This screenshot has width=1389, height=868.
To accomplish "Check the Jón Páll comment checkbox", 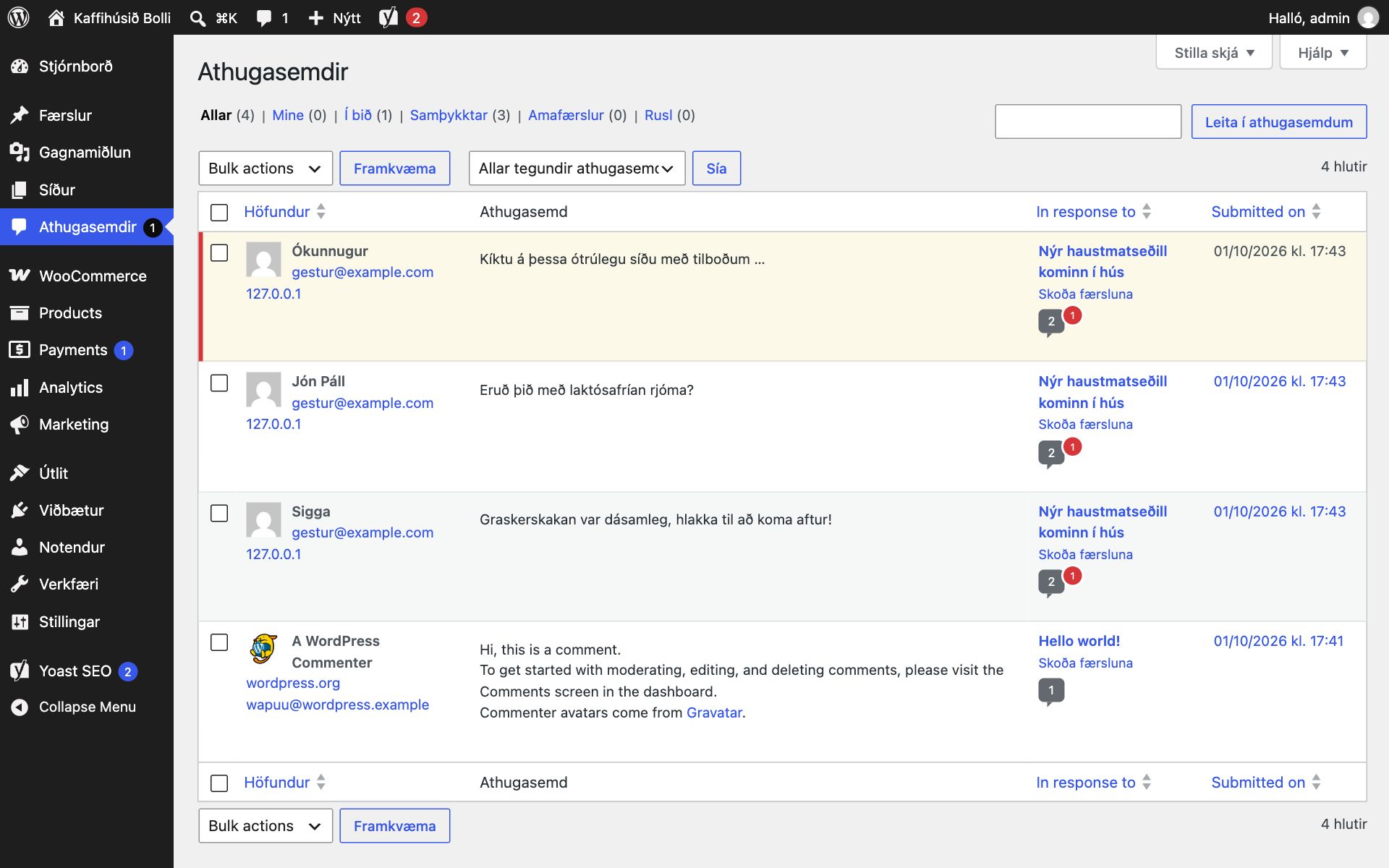I will (x=219, y=383).
